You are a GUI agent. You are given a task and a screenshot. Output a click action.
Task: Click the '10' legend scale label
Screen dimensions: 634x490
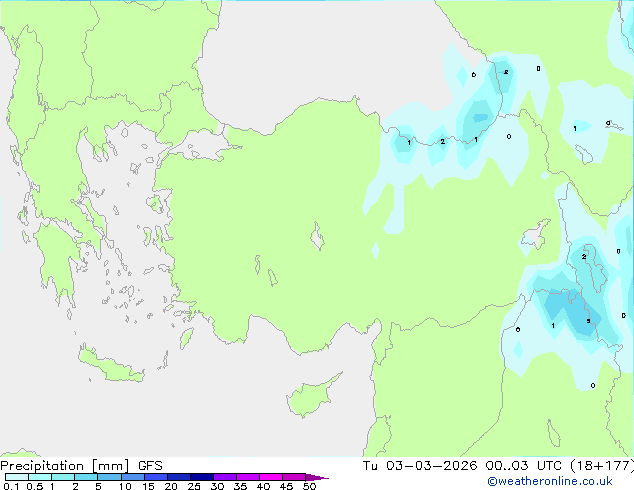(x=125, y=486)
